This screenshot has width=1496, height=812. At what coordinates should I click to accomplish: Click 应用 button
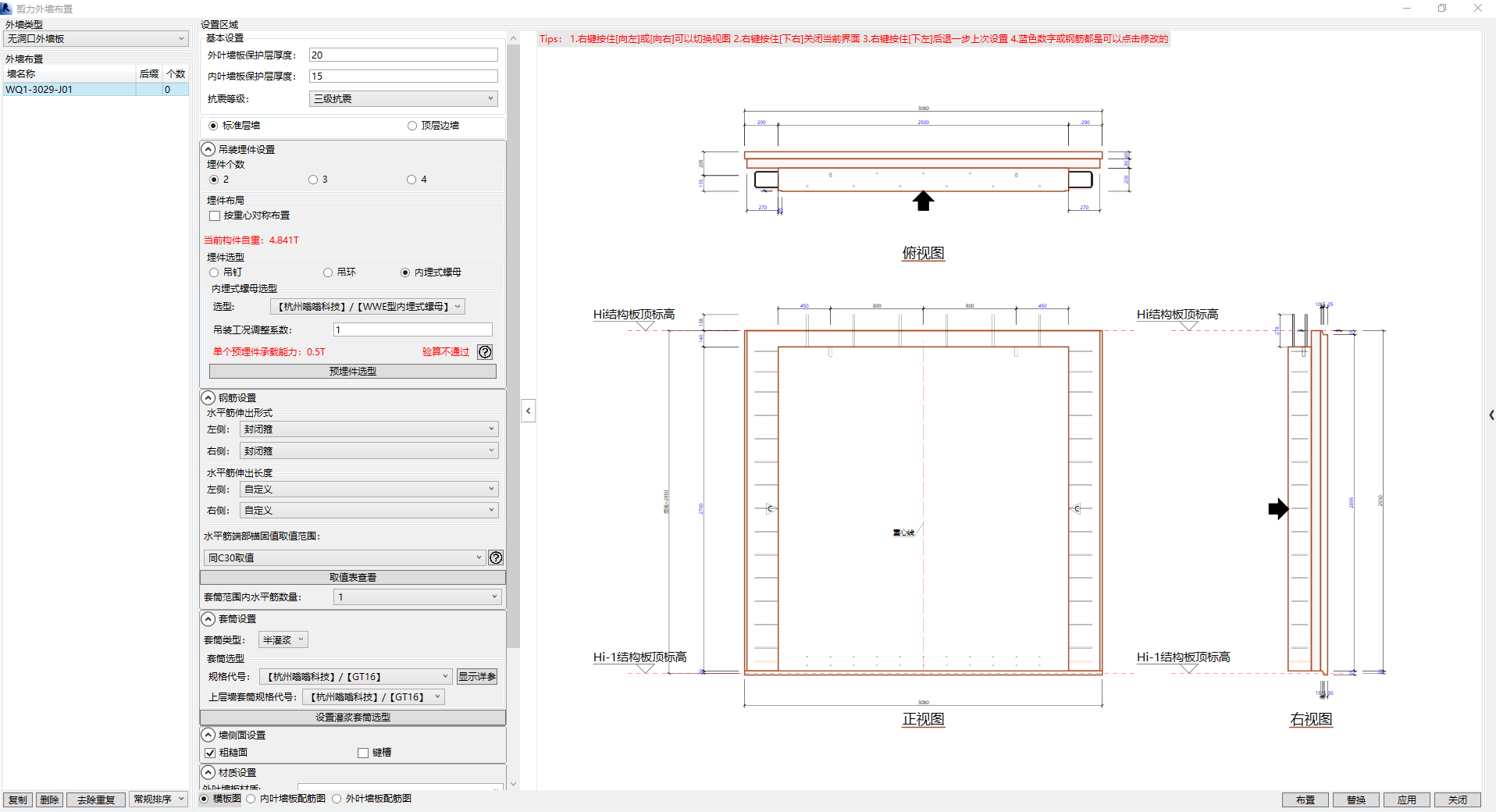(x=1407, y=800)
